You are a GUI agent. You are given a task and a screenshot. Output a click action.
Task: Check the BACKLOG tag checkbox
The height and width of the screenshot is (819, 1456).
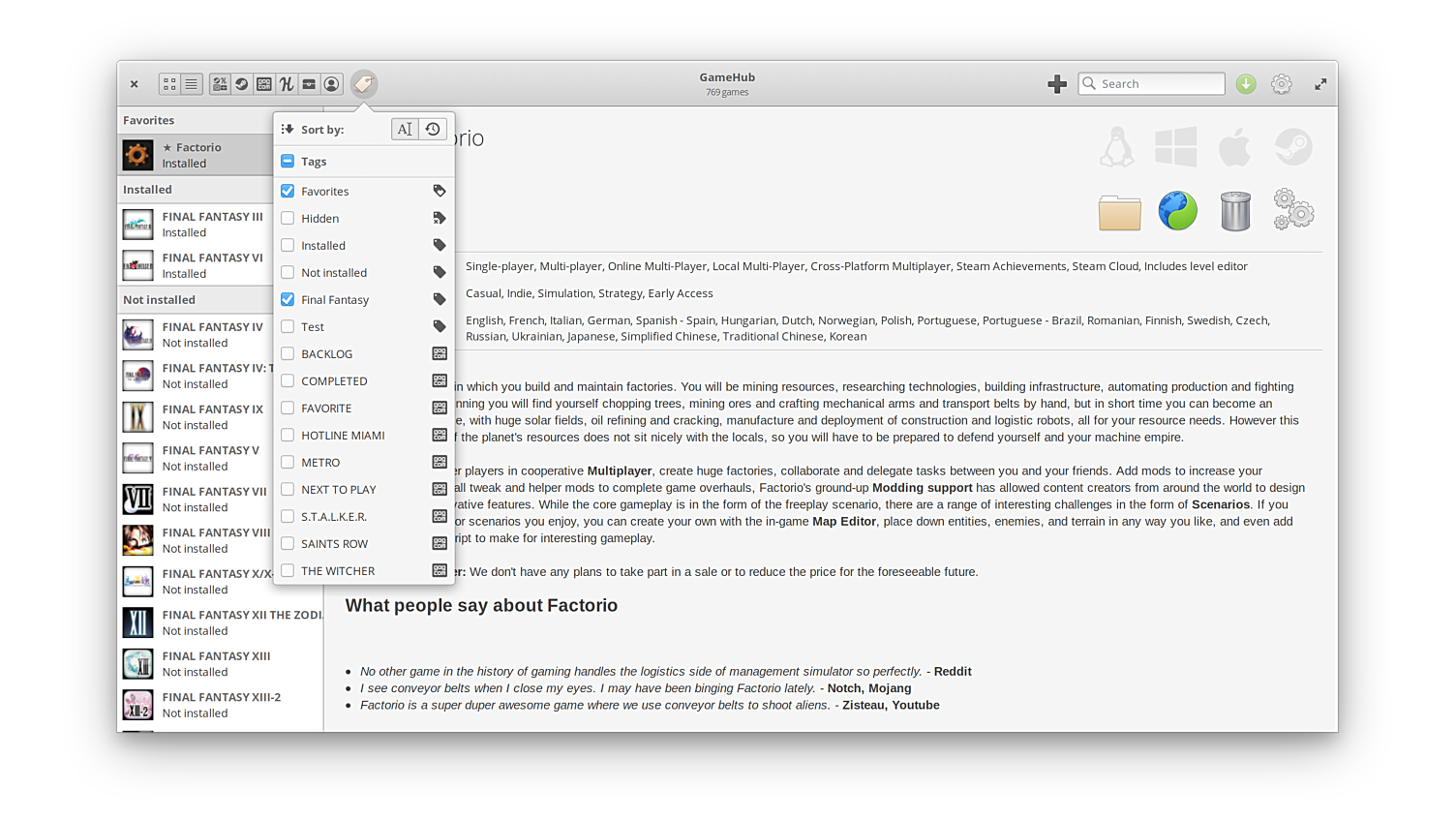tap(288, 354)
